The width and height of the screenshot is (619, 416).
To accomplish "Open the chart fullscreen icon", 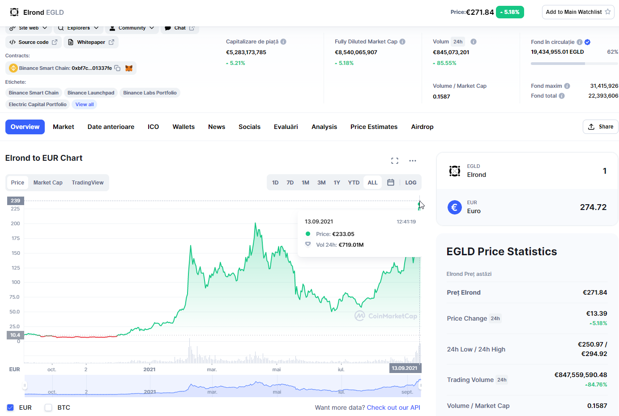I will pos(394,161).
